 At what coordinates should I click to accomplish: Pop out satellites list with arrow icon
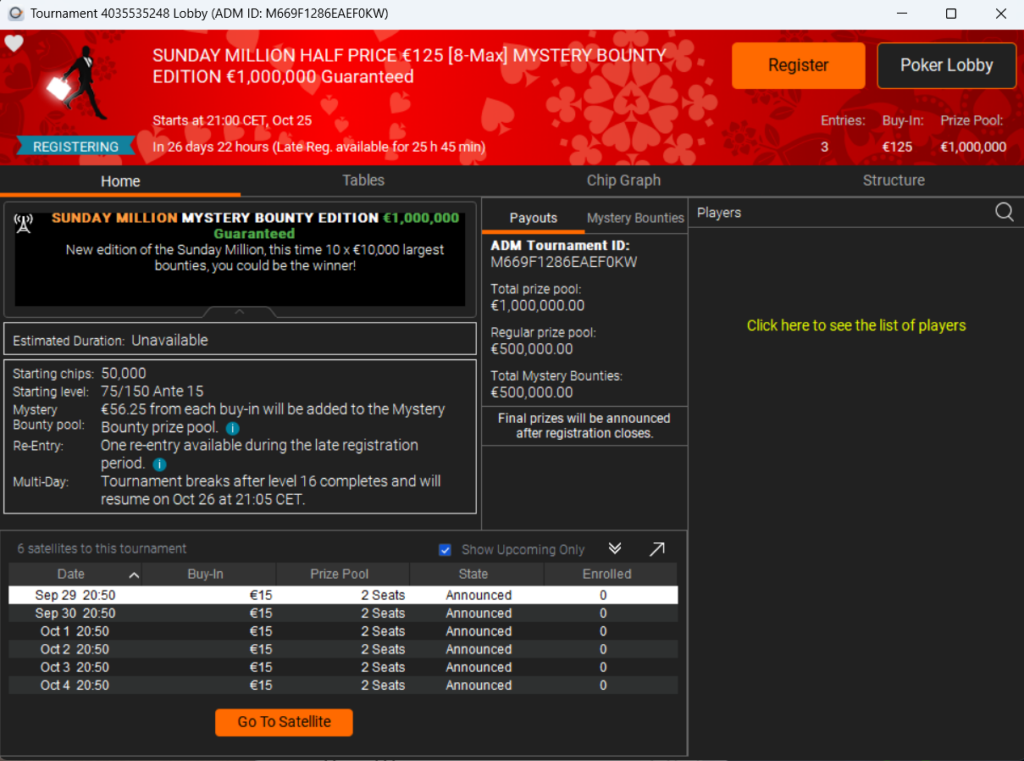click(x=657, y=549)
